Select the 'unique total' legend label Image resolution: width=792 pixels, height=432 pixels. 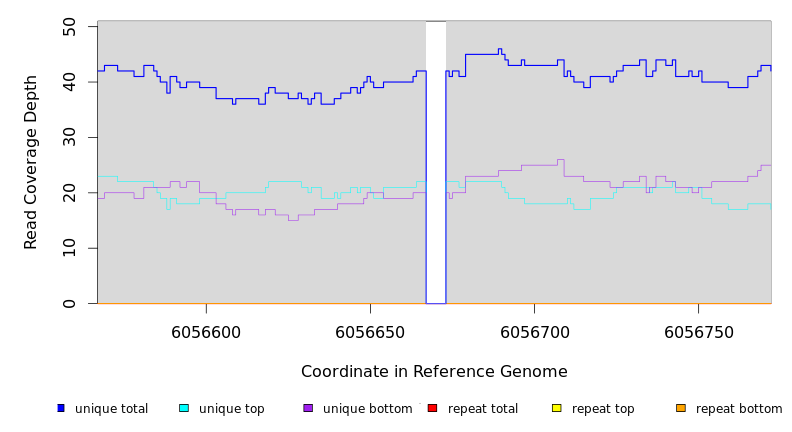111,409
